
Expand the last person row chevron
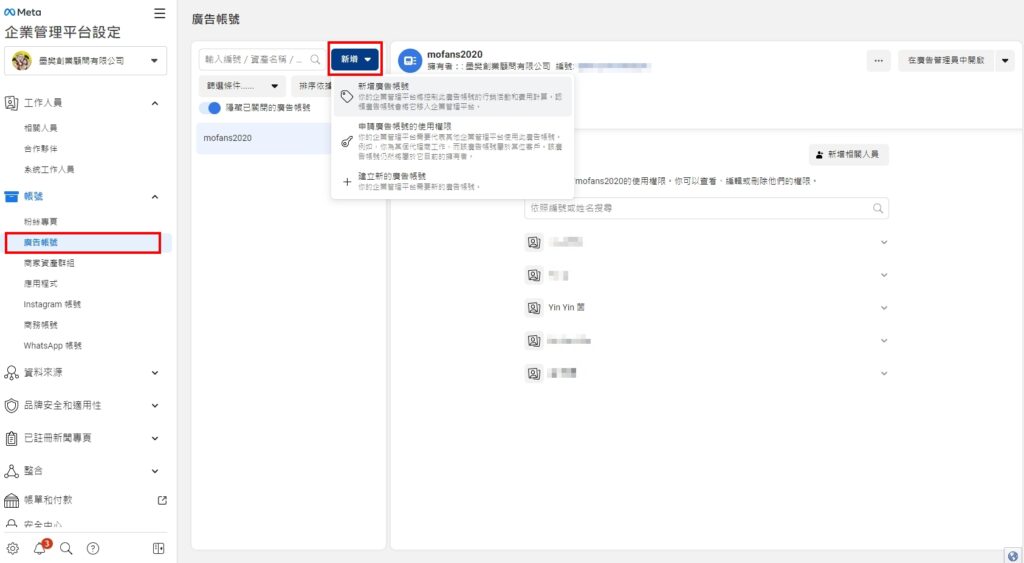point(884,374)
